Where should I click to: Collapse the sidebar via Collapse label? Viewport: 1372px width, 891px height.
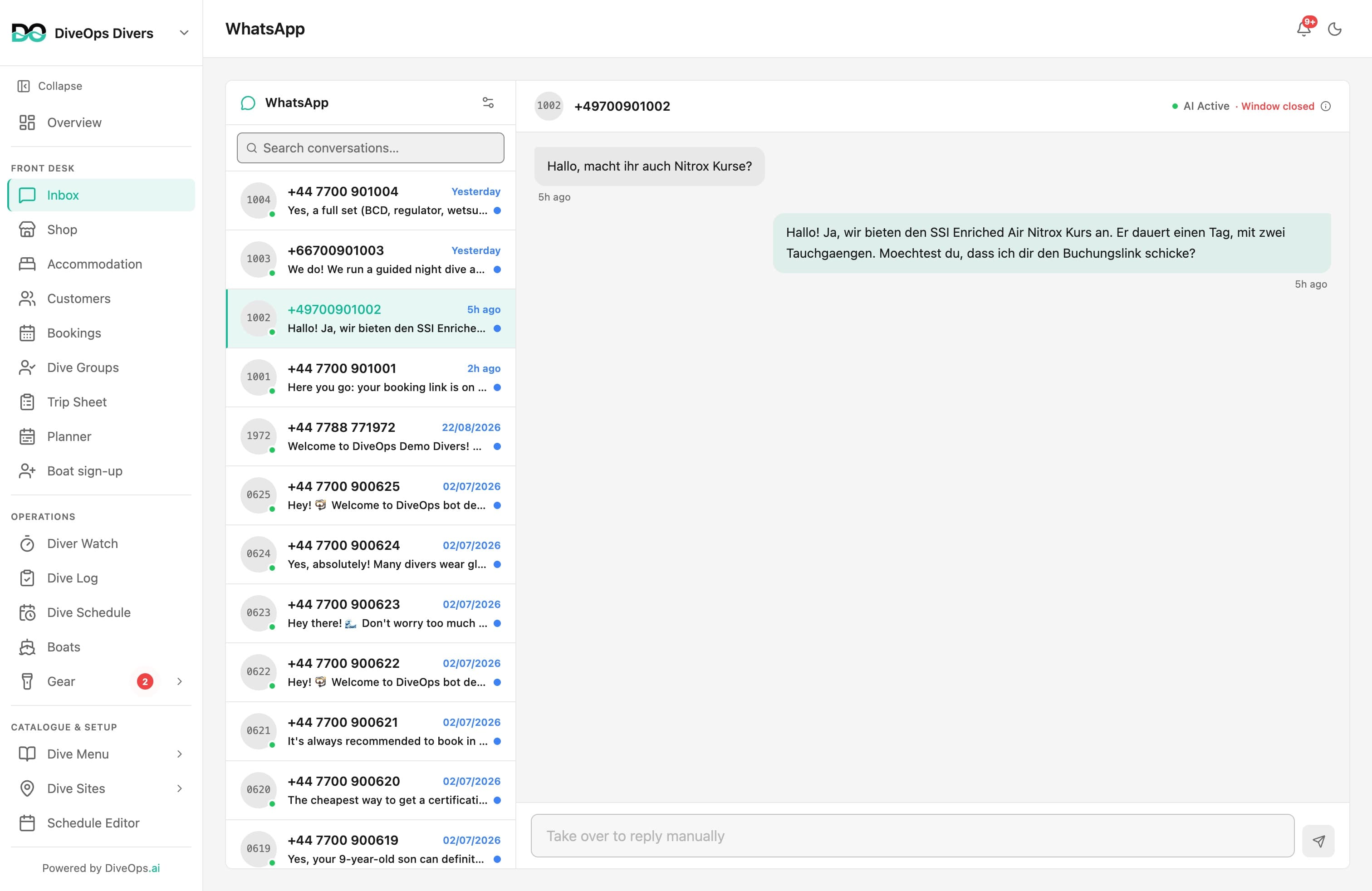click(60, 86)
